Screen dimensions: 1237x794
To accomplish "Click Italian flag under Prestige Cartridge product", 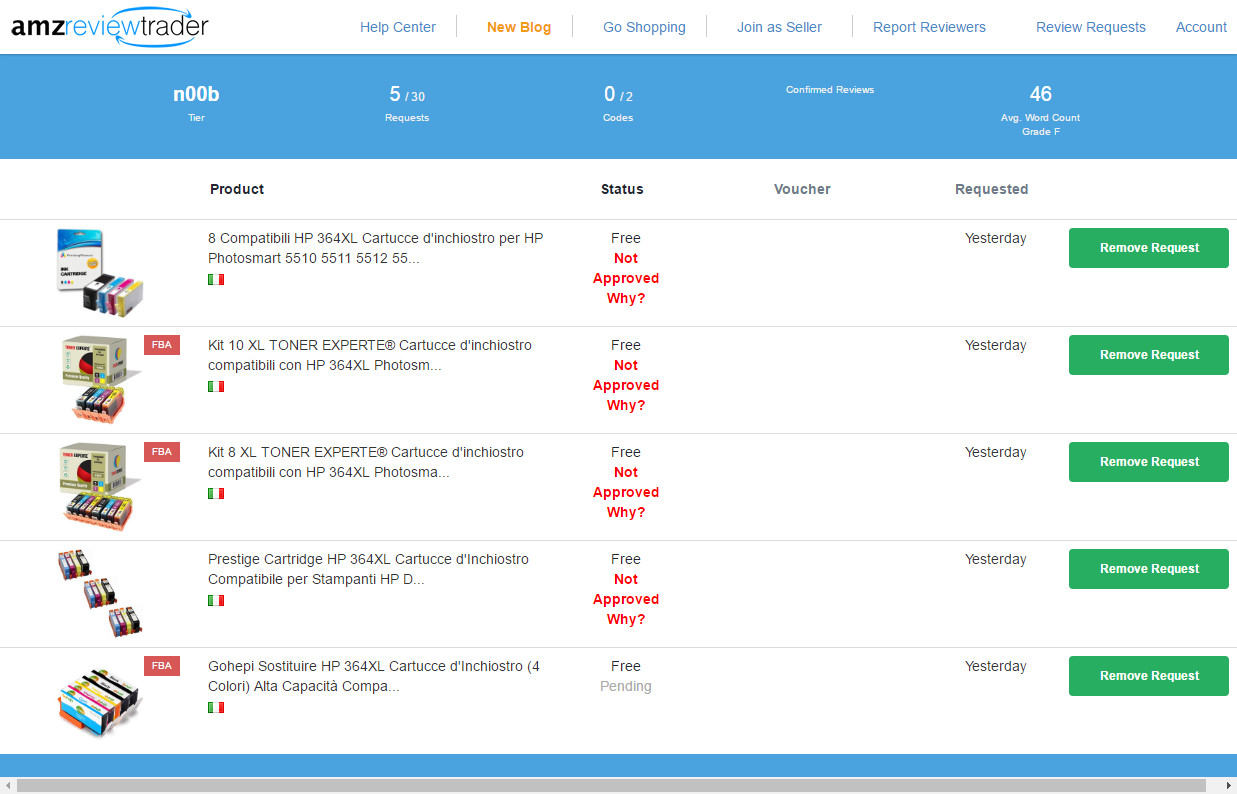I will pyautogui.click(x=216, y=601).
